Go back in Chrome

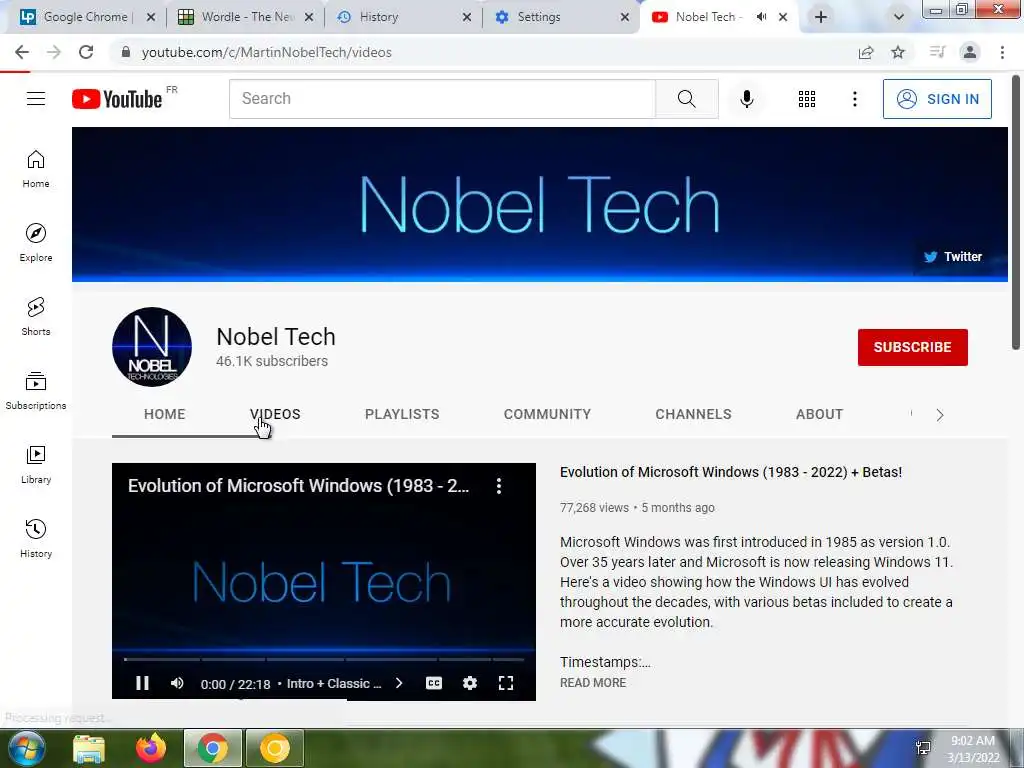22,52
